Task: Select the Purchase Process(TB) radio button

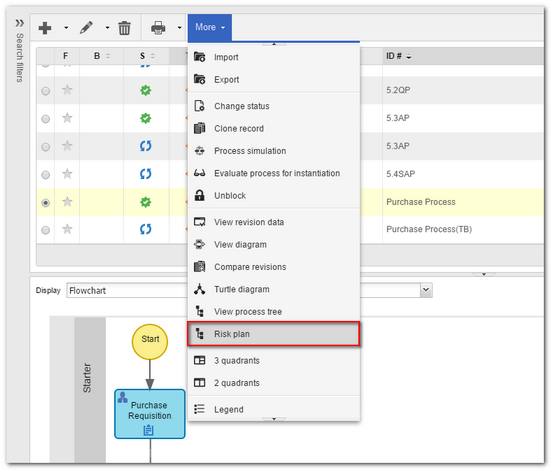Action: pyautogui.click(x=46, y=230)
